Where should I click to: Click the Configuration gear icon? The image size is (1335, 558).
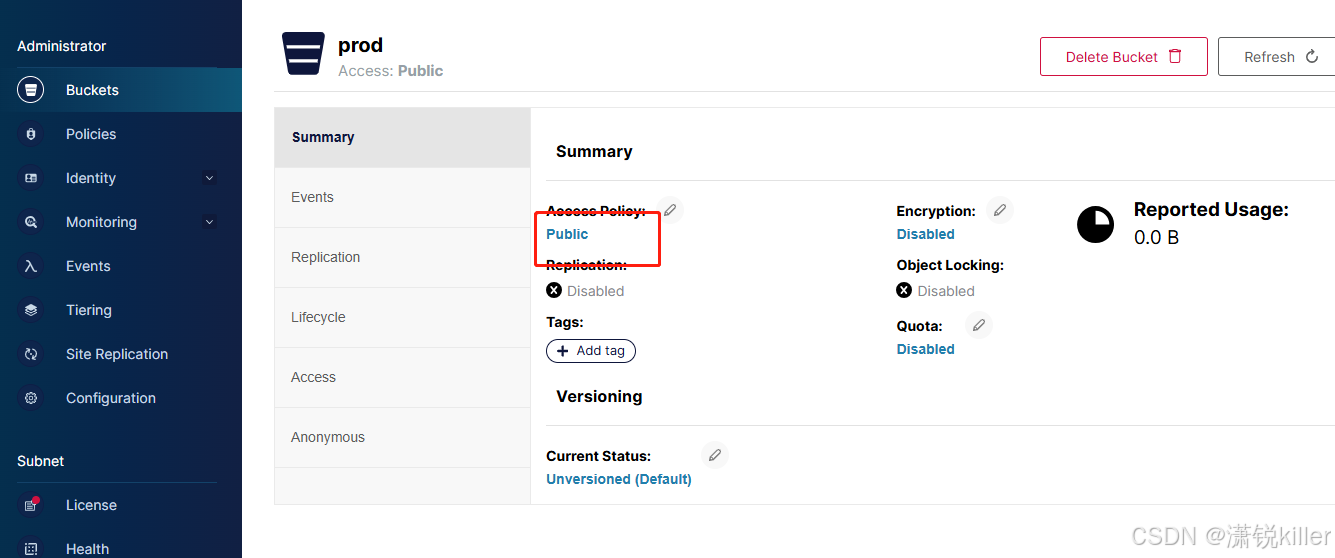pyautogui.click(x=31, y=398)
